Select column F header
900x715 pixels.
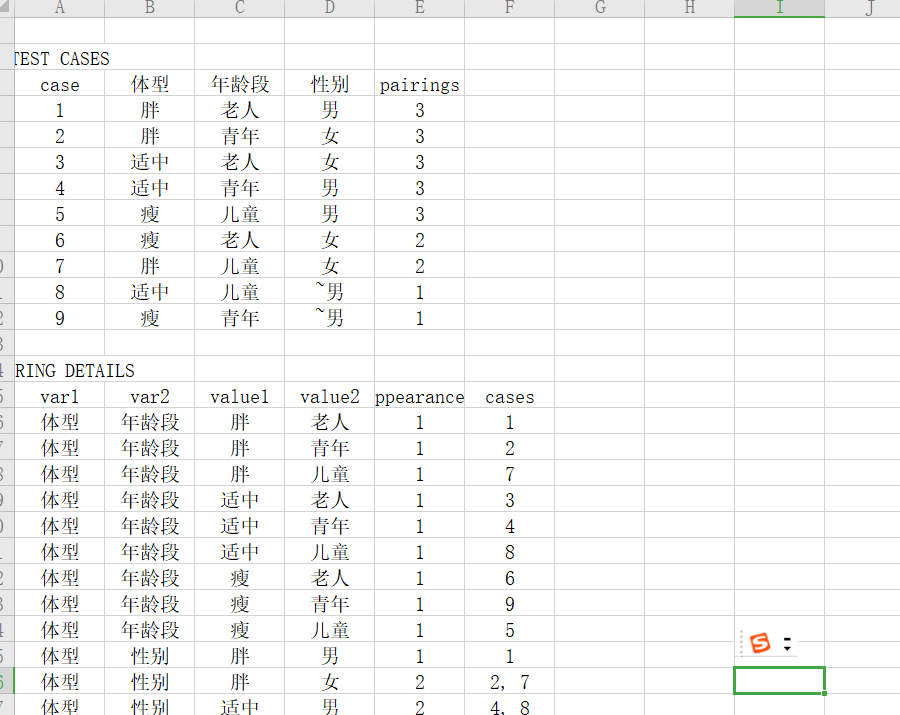510,8
